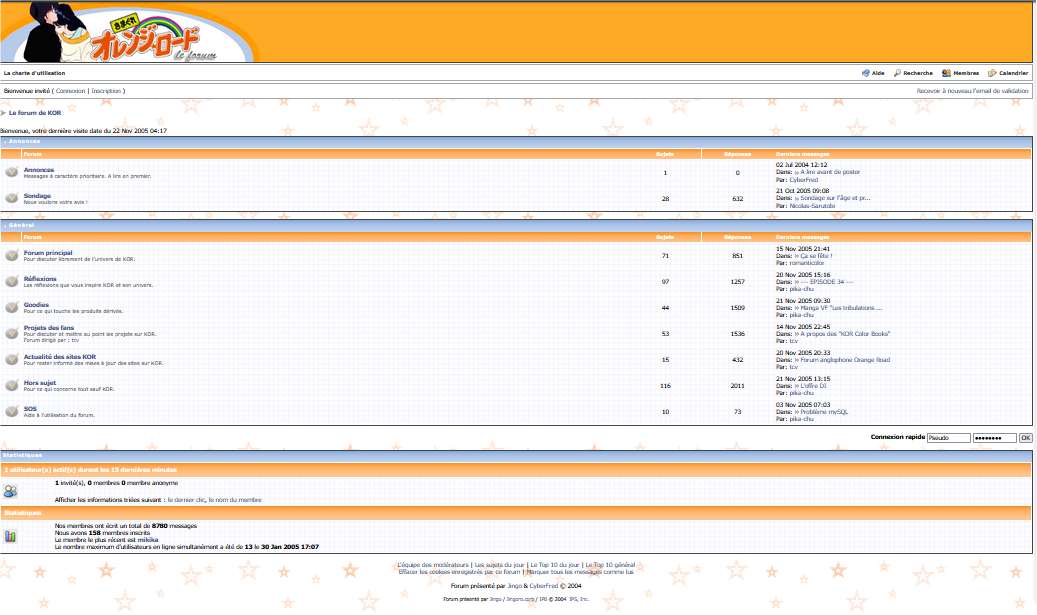Sort active users by le nom du membre
The height and width of the screenshot is (615, 1037).
point(235,500)
